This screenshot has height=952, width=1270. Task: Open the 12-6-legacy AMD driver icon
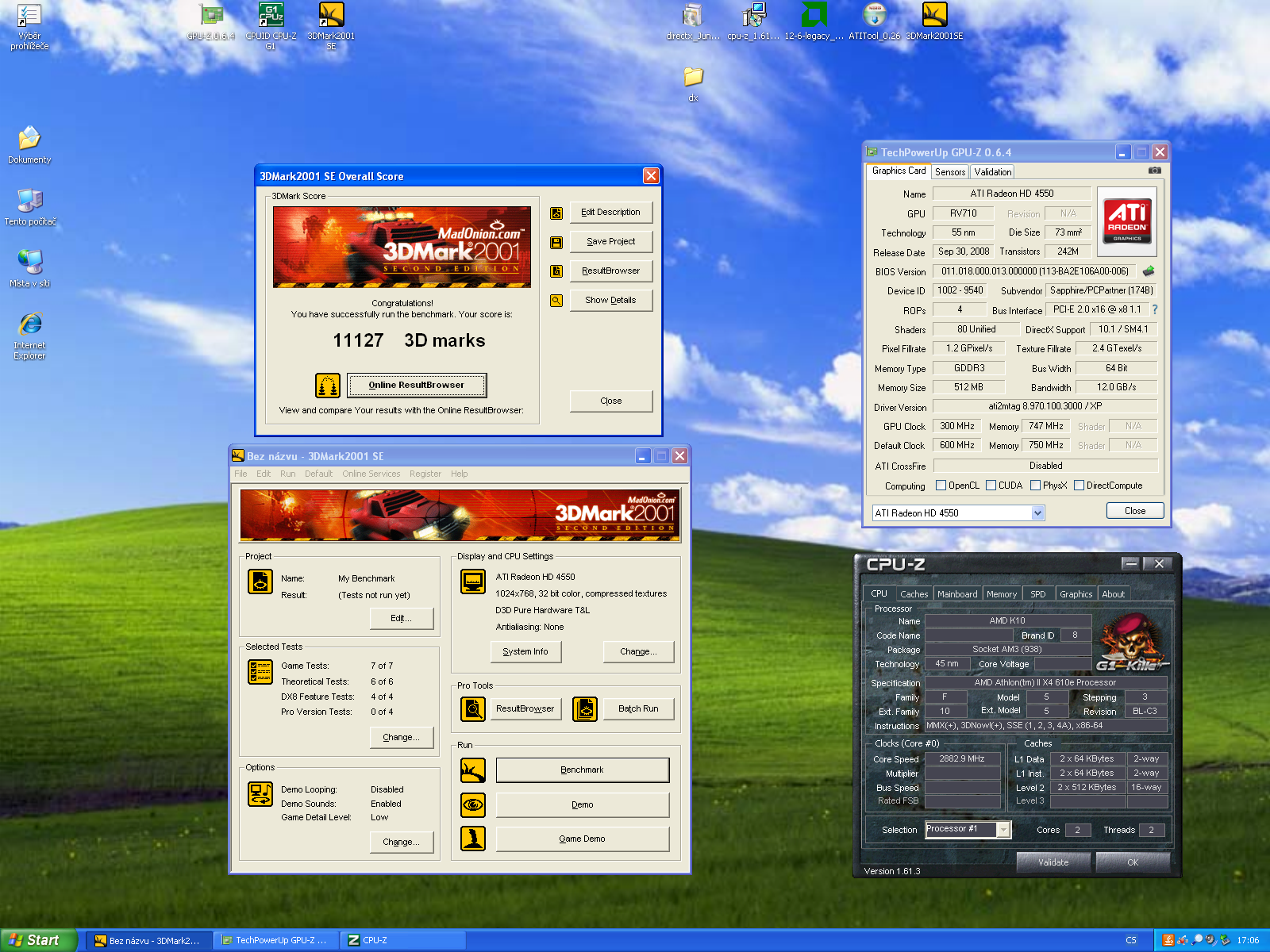point(814,22)
